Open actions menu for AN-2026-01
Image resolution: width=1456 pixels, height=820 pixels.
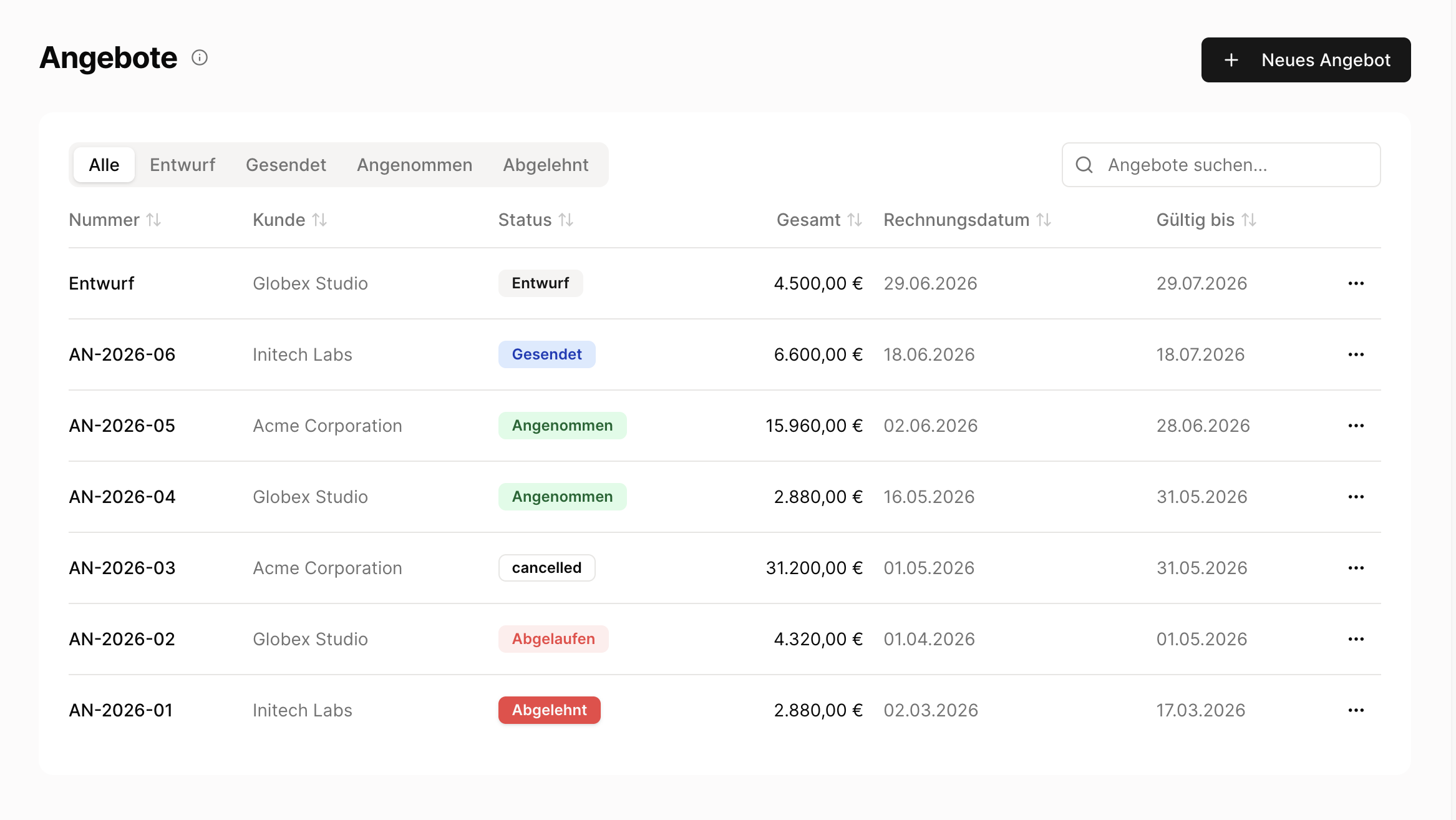point(1356,710)
